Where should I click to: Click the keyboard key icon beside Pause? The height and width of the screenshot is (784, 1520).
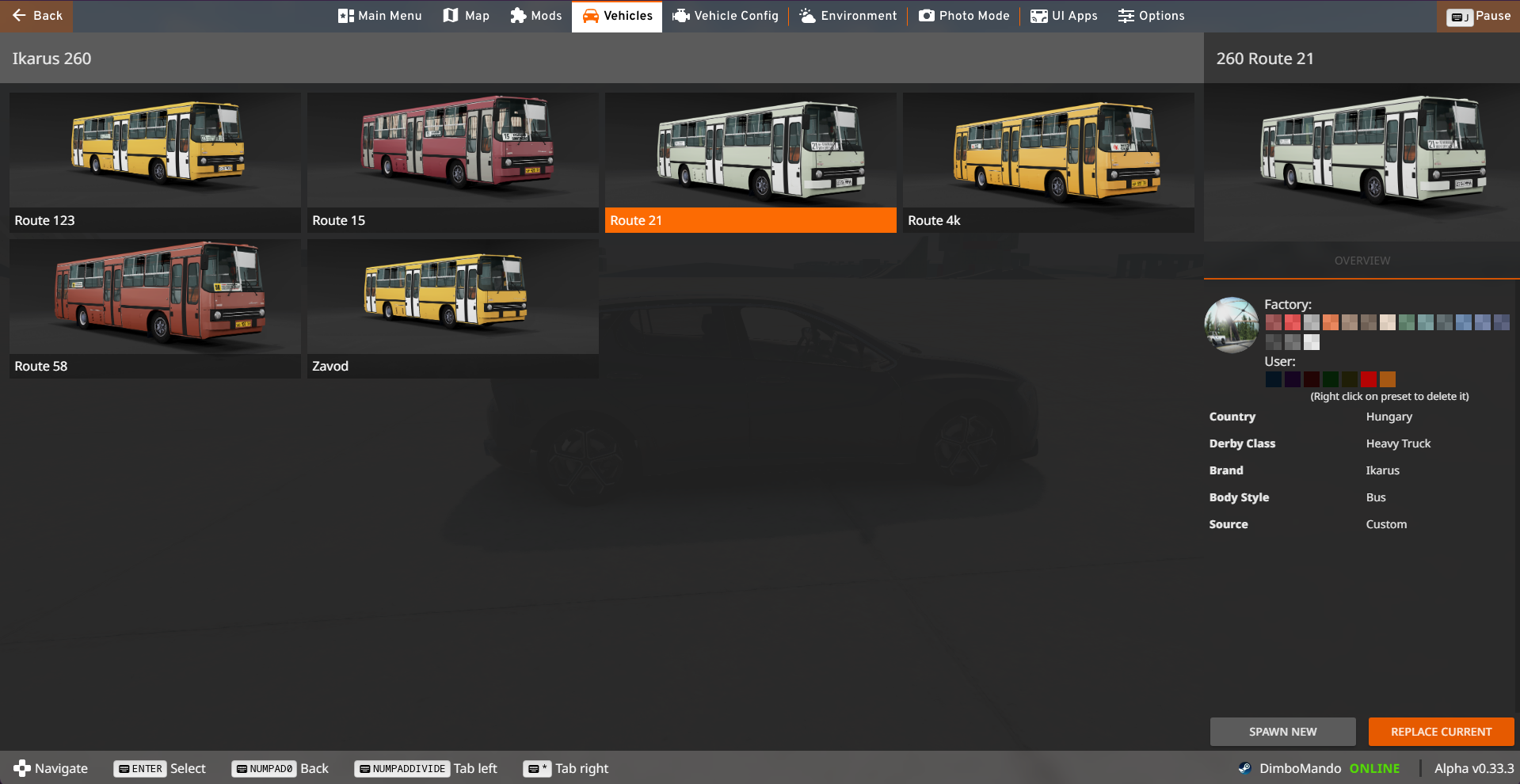pyautogui.click(x=1459, y=17)
